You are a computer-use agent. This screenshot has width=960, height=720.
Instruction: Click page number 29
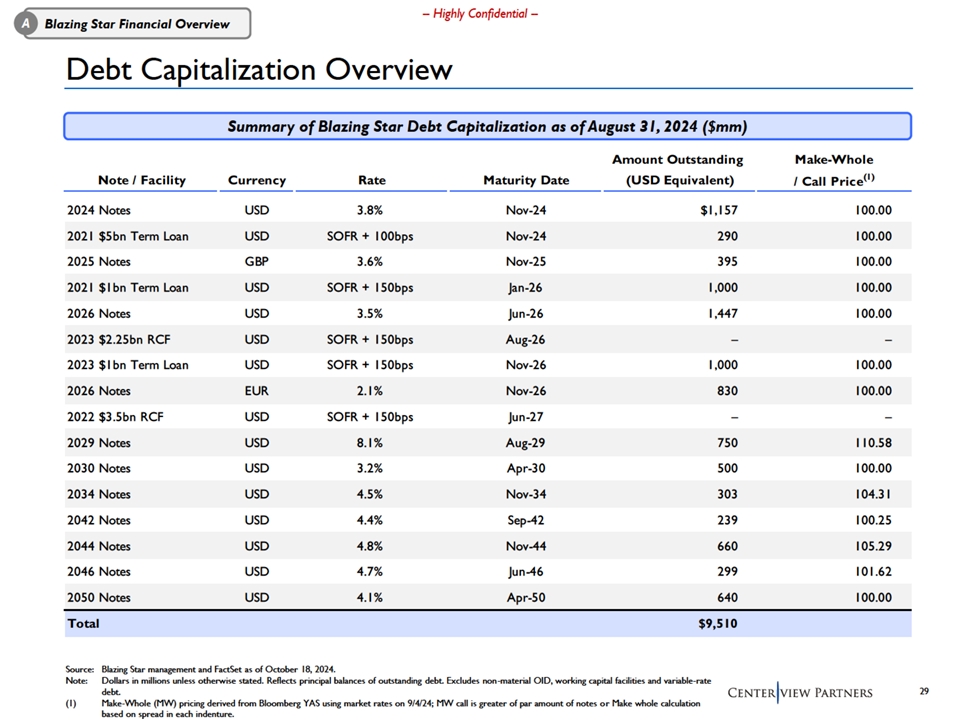coord(923,691)
